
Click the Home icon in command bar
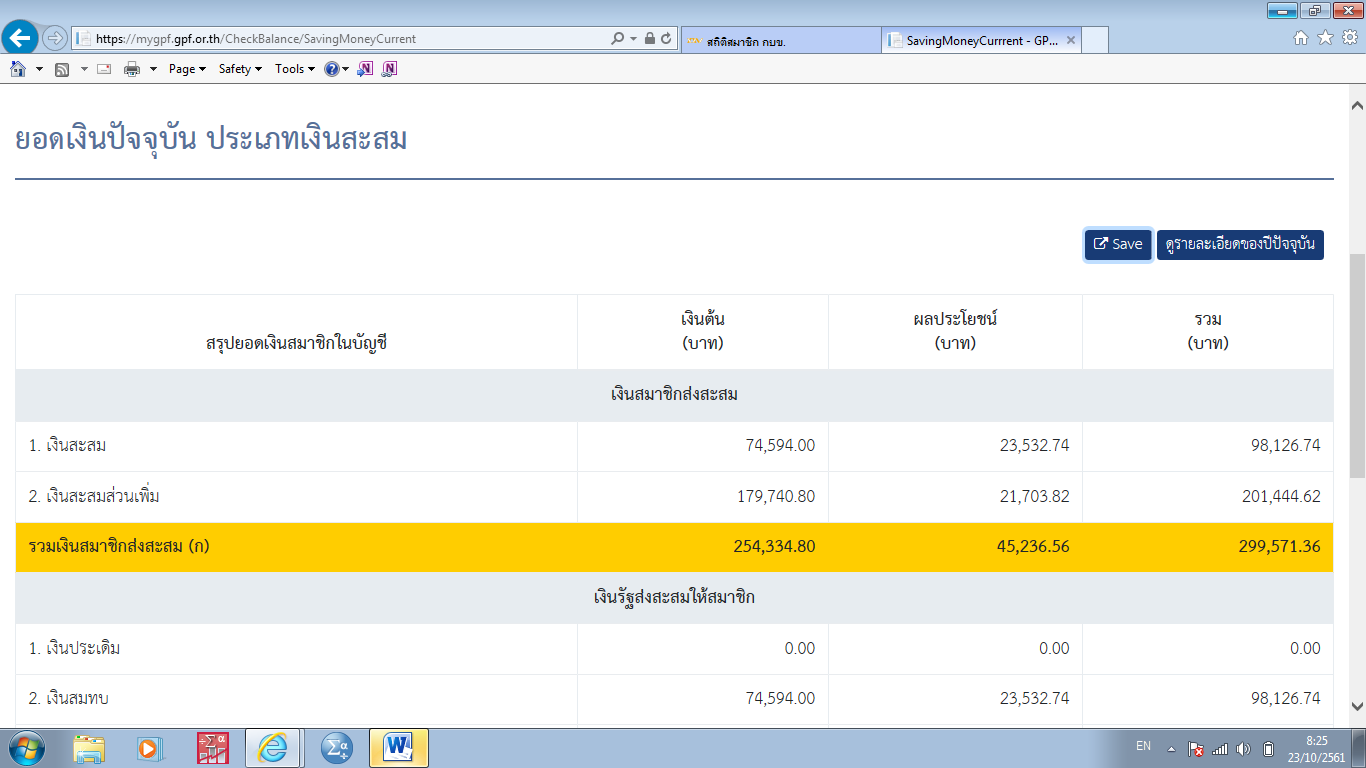click(18, 69)
